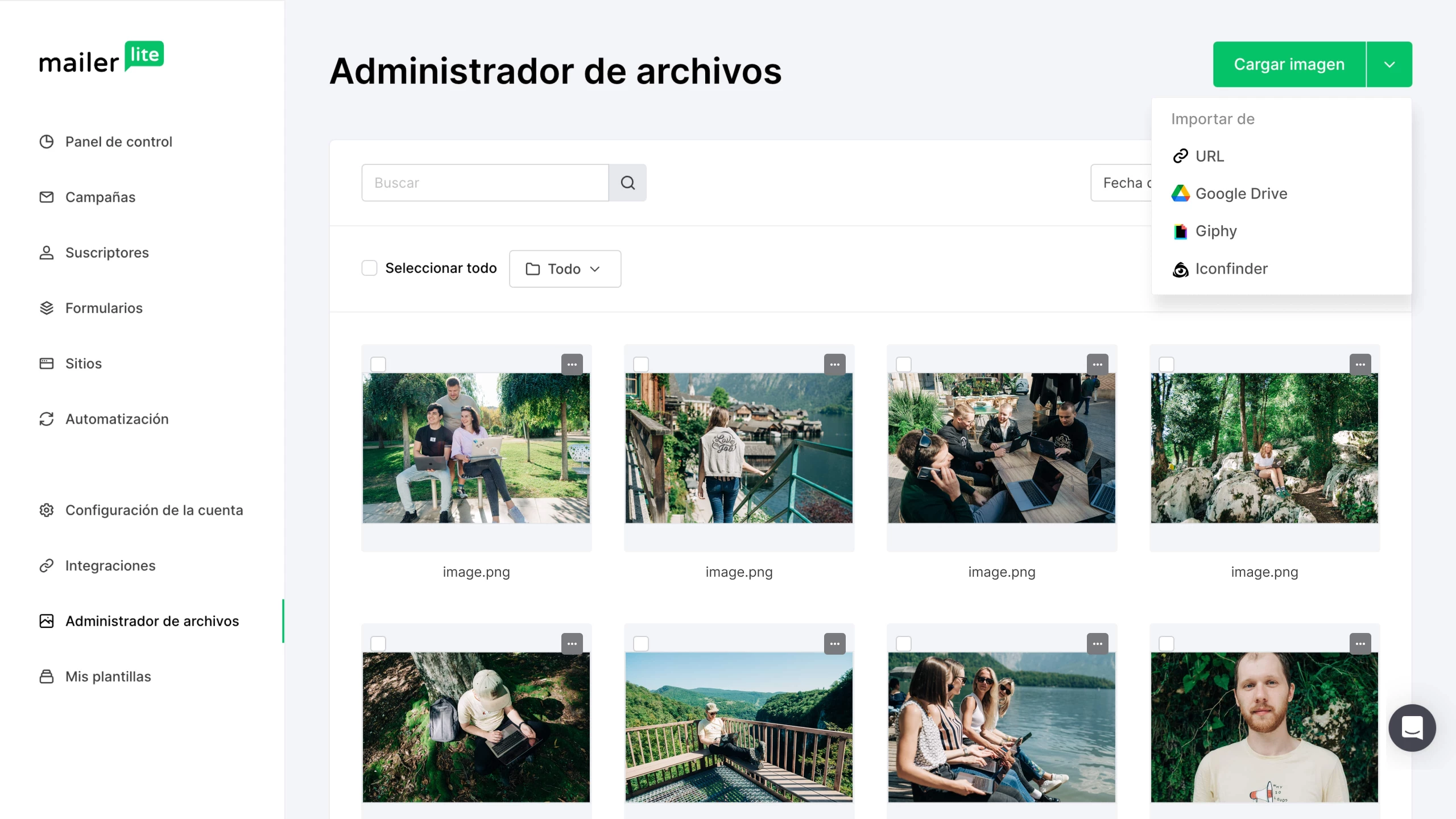Viewport: 1456px width, 819px height.
Task: Open three-dot menu on bearded man portrait
Action: tap(1360, 644)
